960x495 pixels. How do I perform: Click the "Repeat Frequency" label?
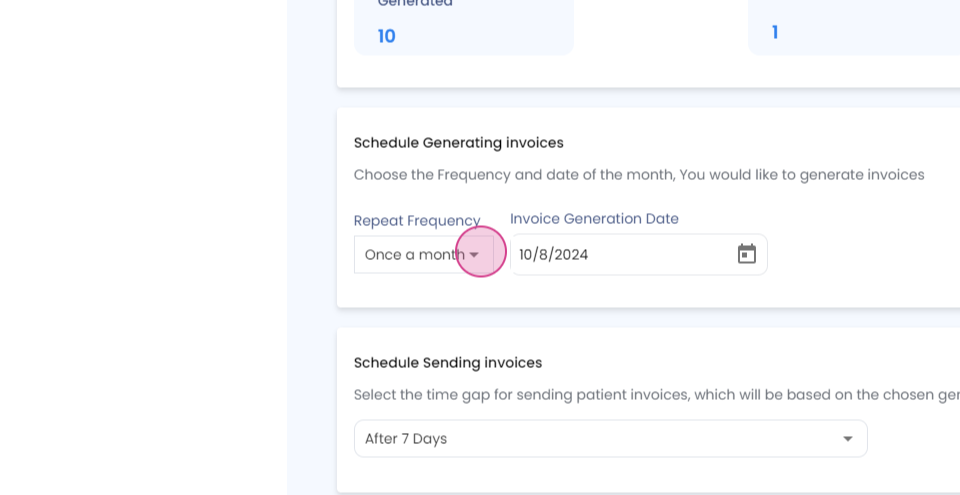pos(417,221)
